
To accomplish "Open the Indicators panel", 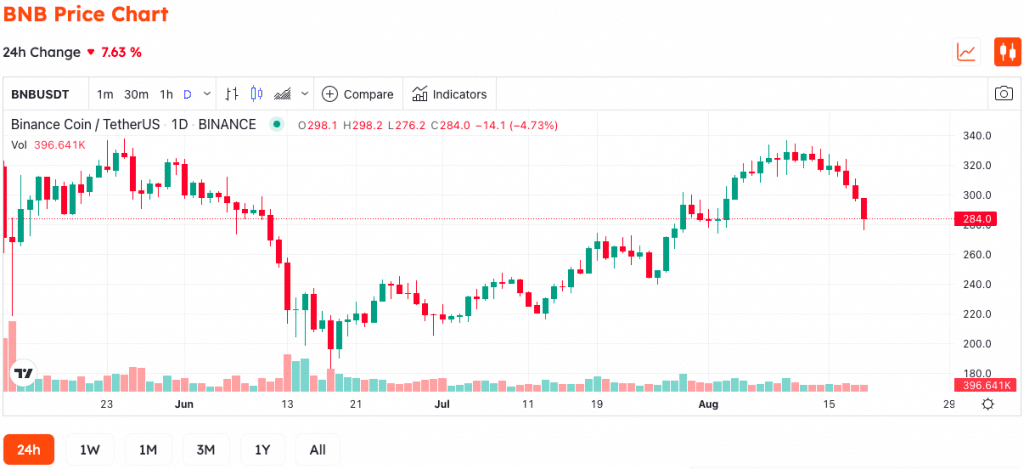I will click(x=449, y=94).
